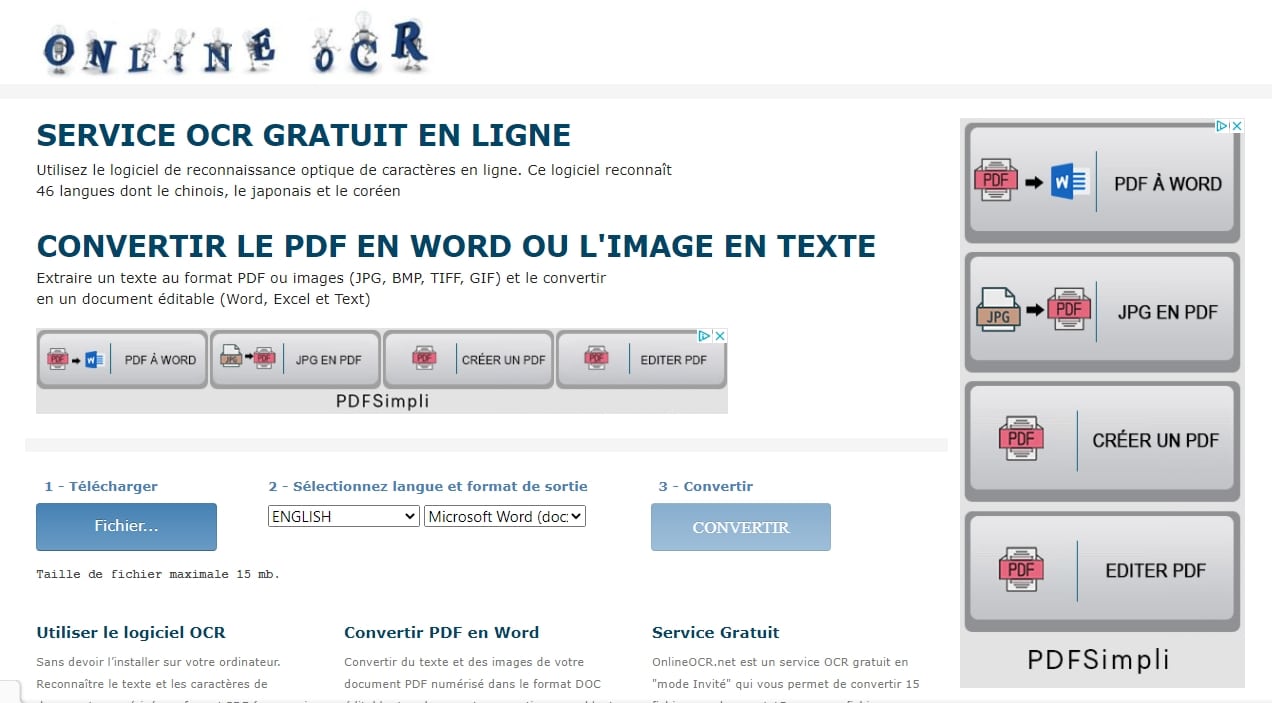Click the Fichier... upload button
Image resolution: width=1272 pixels, height=703 pixels.
point(126,526)
